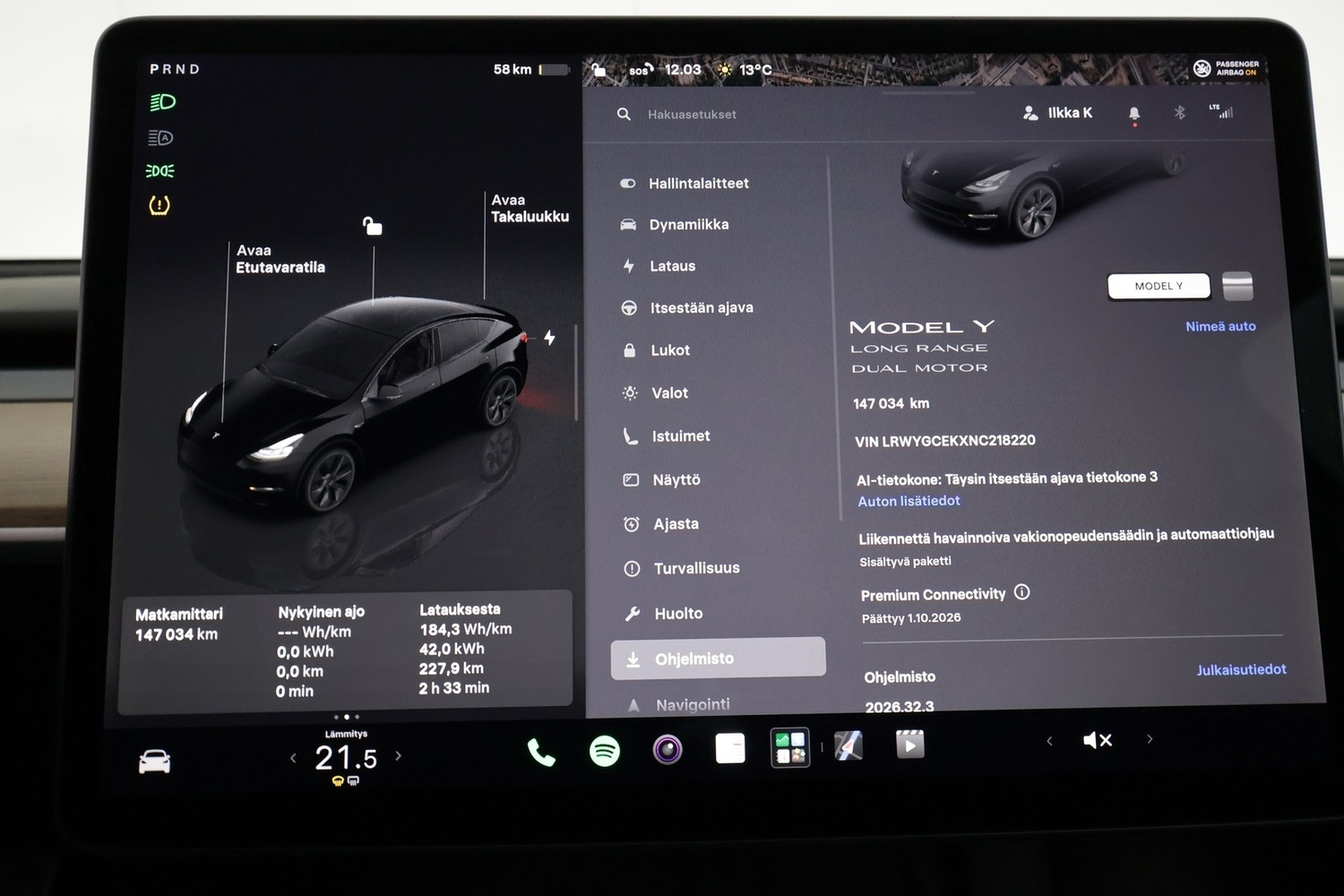Open Itsestään ajava menu
The width and height of the screenshot is (1344, 896).
click(x=687, y=308)
